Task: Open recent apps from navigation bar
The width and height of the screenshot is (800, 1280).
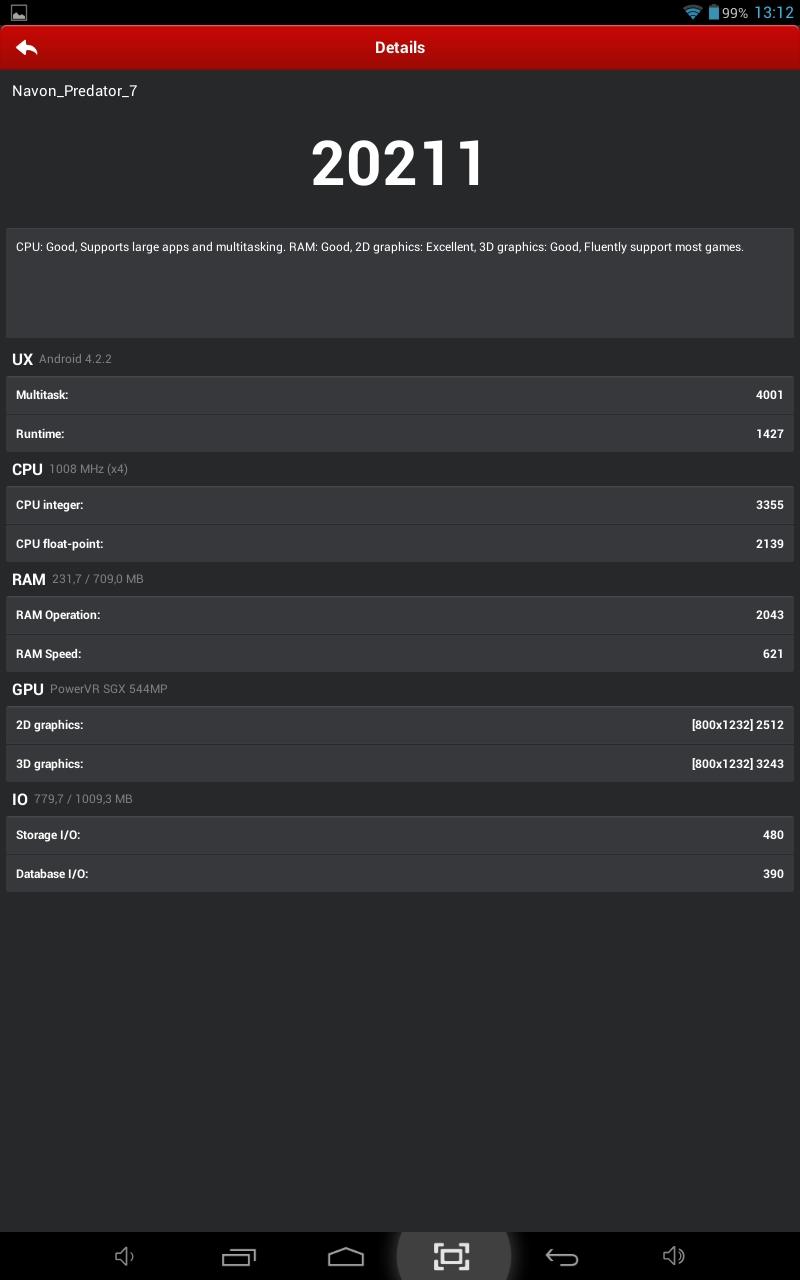Action: pyautogui.click(x=239, y=1256)
